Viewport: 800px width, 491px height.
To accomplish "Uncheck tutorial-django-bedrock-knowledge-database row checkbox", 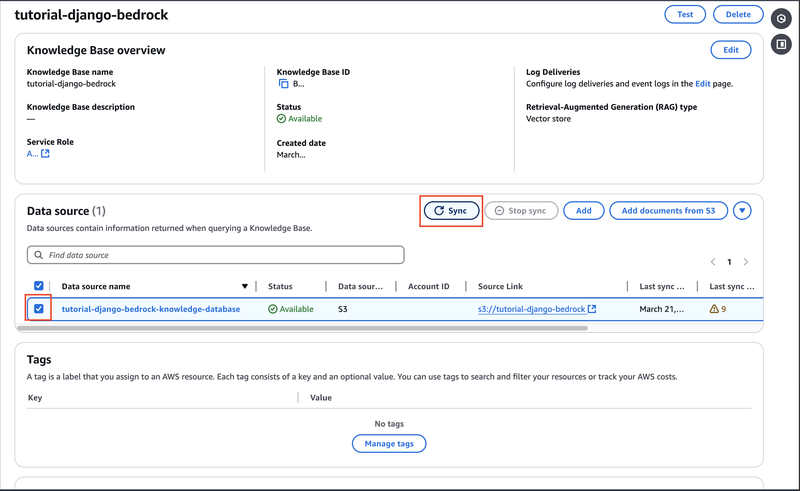I will click(x=39, y=309).
